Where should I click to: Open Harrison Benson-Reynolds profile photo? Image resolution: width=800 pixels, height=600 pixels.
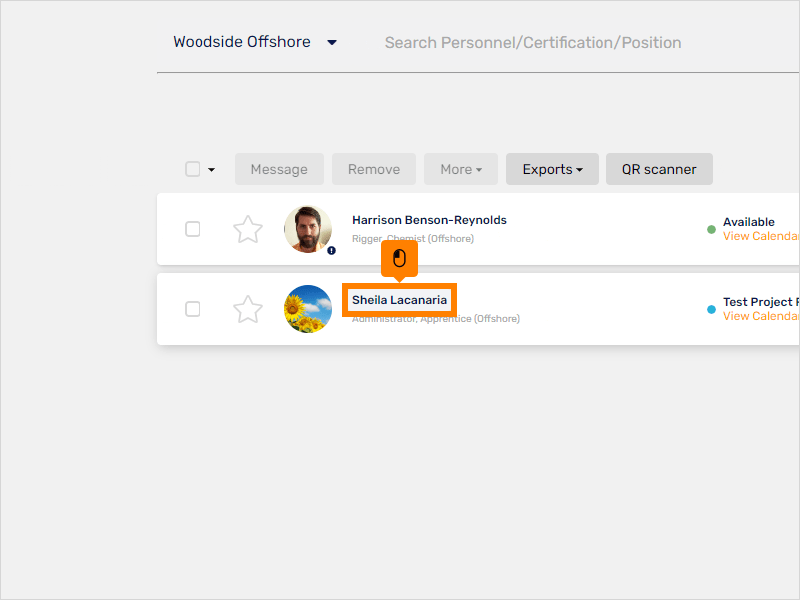tap(308, 229)
